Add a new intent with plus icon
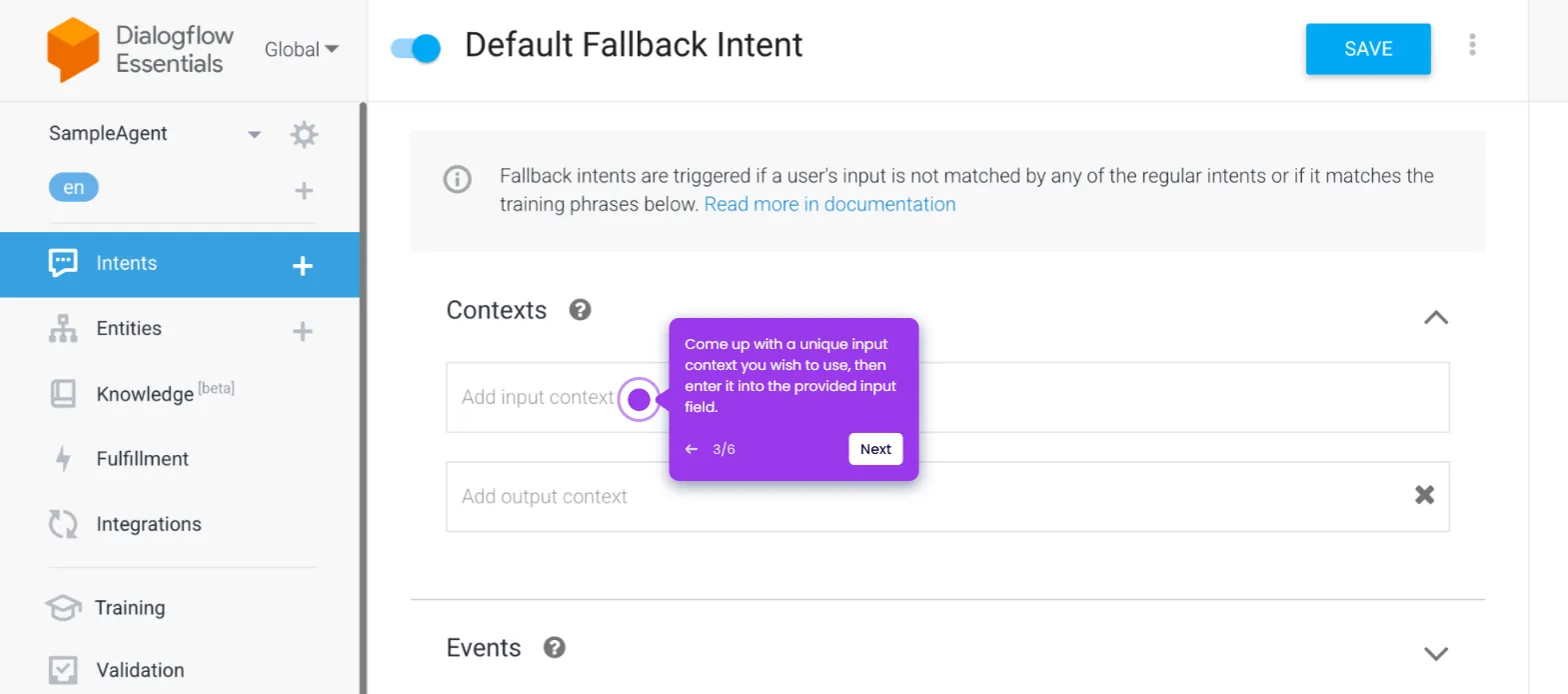This screenshot has width=1568, height=694. (x=303, y=265)
